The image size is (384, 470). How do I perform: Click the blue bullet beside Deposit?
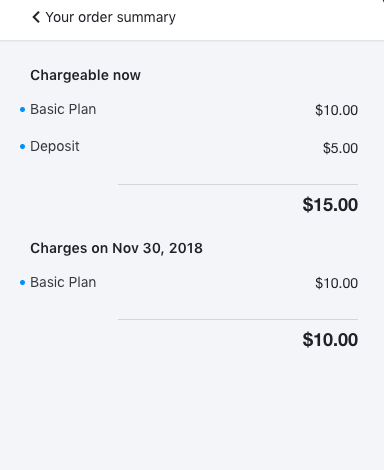click(22, 146)
